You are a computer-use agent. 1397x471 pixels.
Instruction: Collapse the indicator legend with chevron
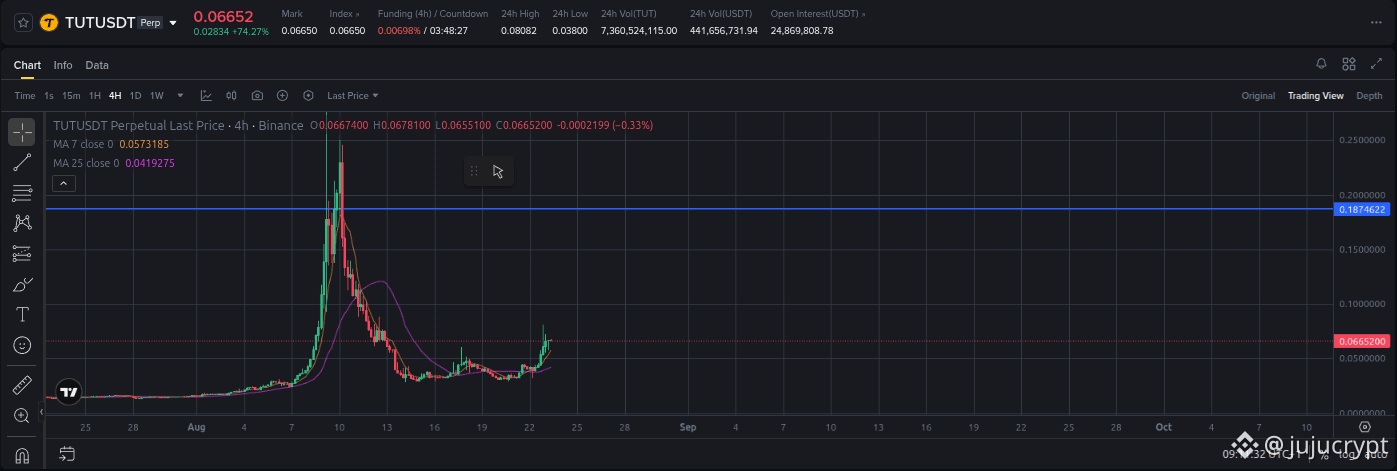(63, 183)
